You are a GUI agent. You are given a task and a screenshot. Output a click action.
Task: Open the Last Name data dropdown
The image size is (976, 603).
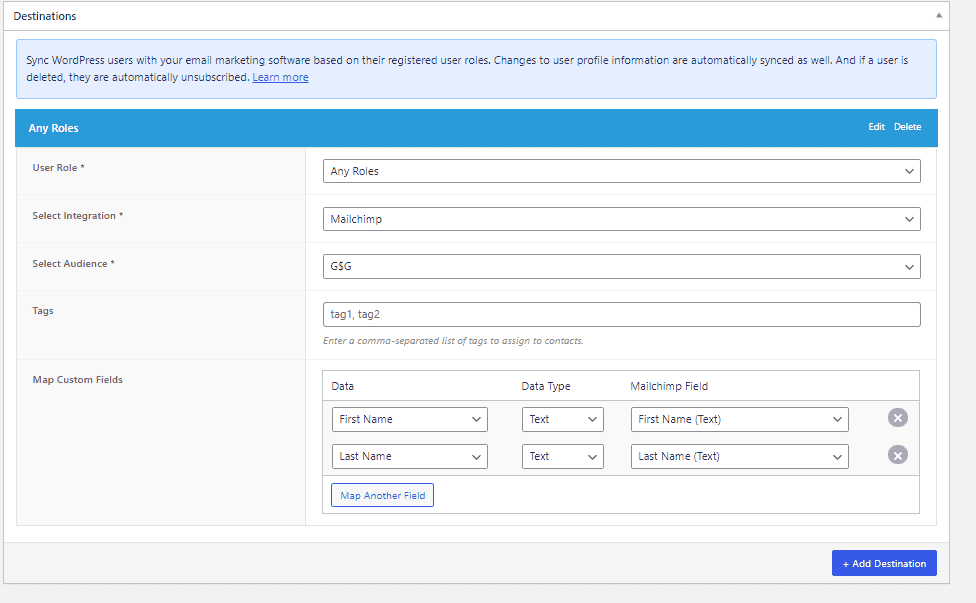[410, 457]
